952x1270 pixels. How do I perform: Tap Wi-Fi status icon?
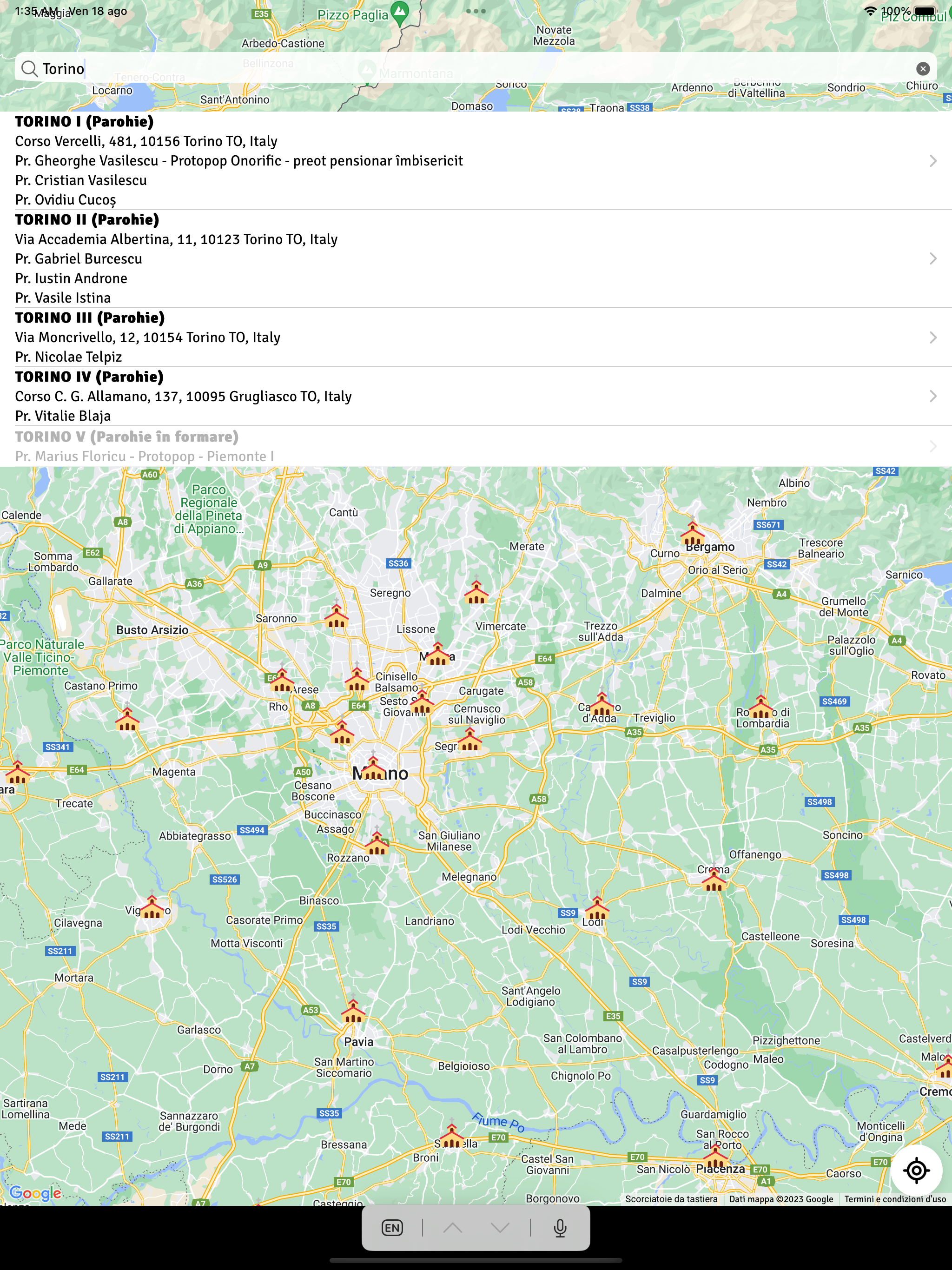click(x=871, y=11)
